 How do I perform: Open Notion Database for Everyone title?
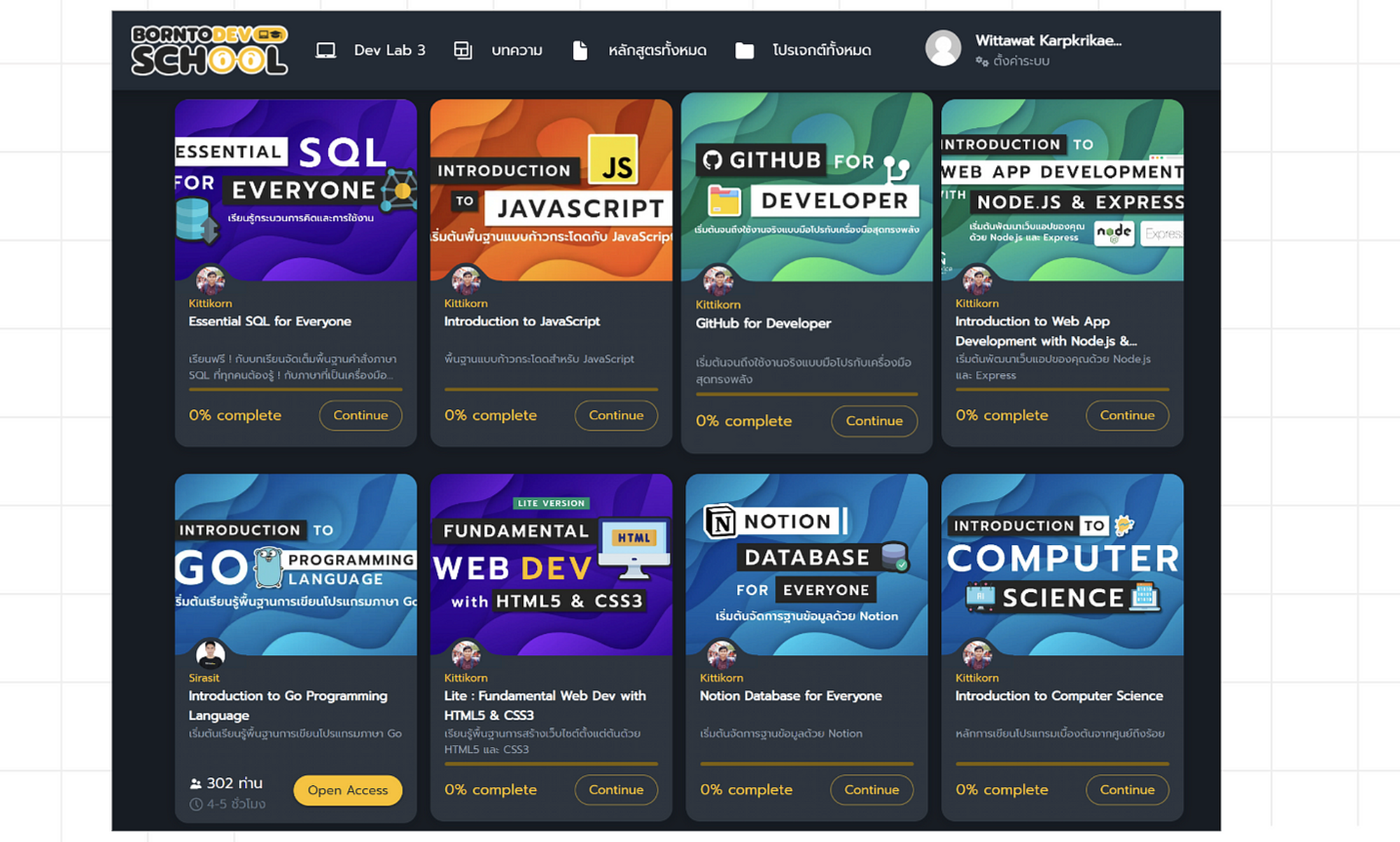point(790,696)
